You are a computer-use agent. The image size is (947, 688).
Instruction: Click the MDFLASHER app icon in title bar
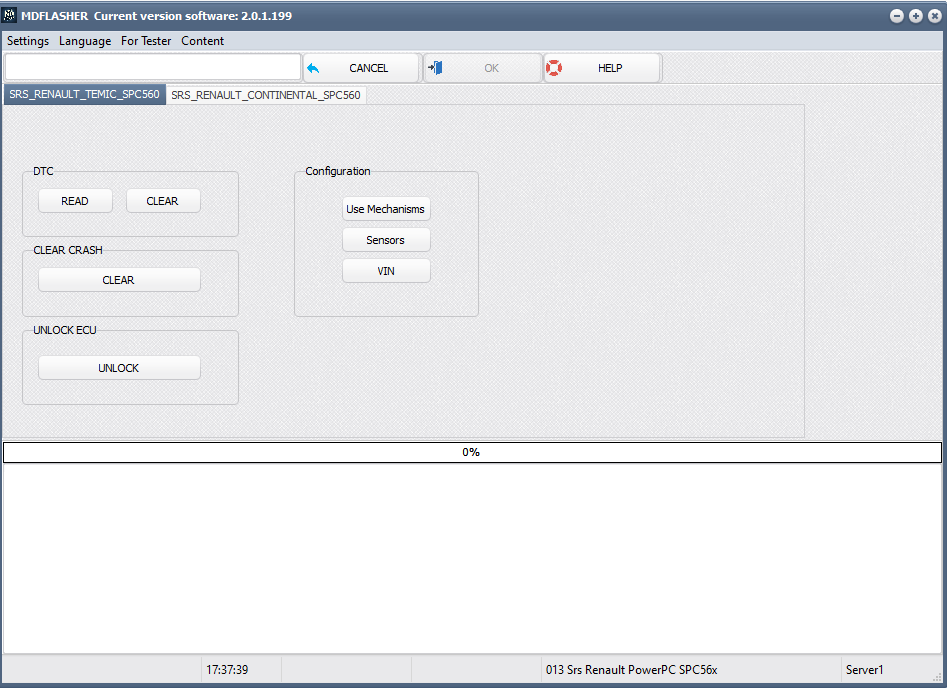10,16
